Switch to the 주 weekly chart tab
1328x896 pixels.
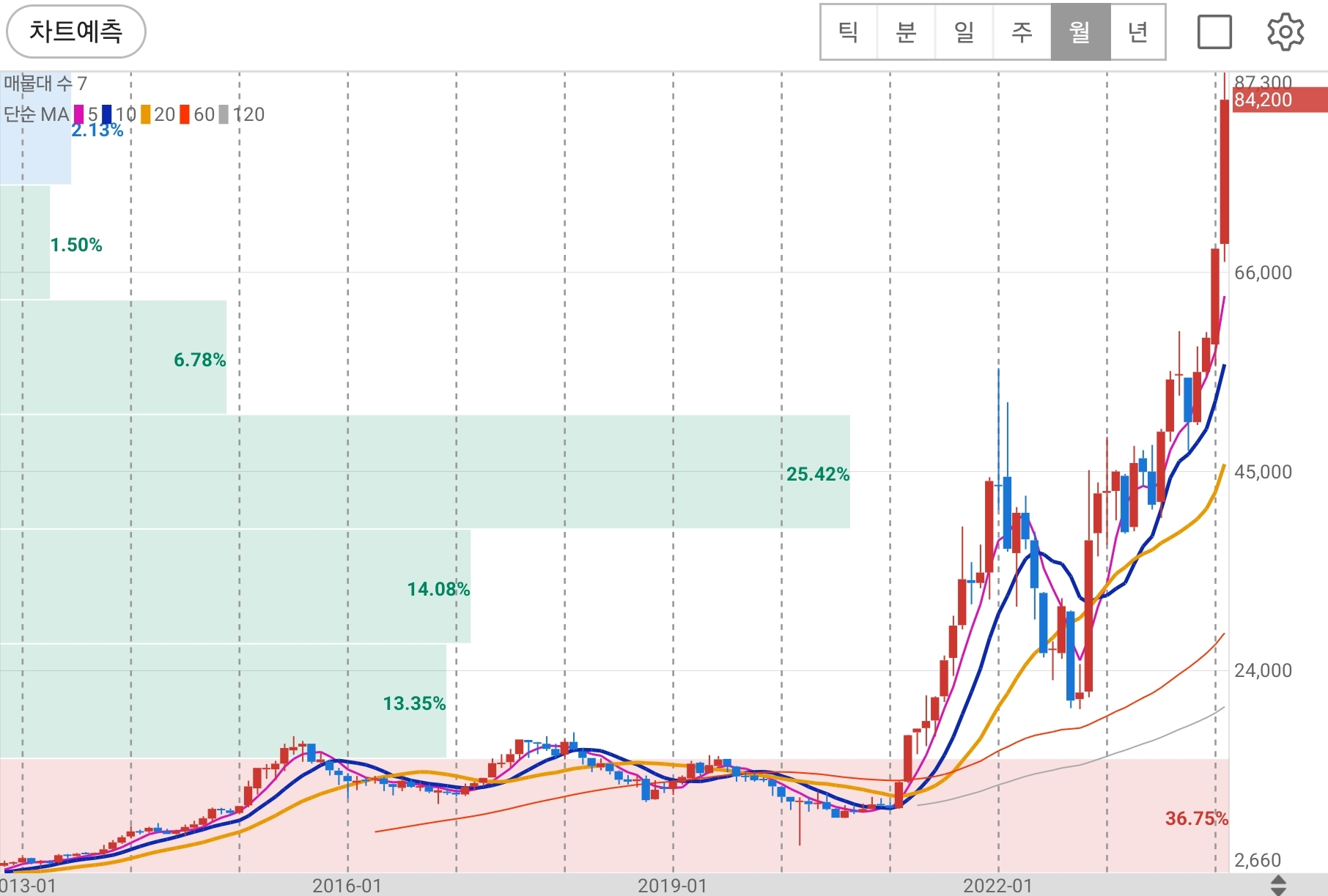[1022, 32]
